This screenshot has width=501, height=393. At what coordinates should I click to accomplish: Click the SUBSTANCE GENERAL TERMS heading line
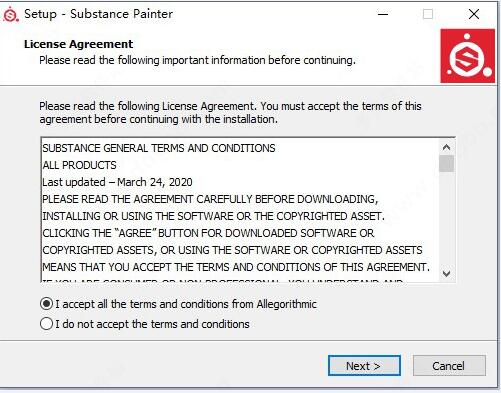click(x=159, y=148)
